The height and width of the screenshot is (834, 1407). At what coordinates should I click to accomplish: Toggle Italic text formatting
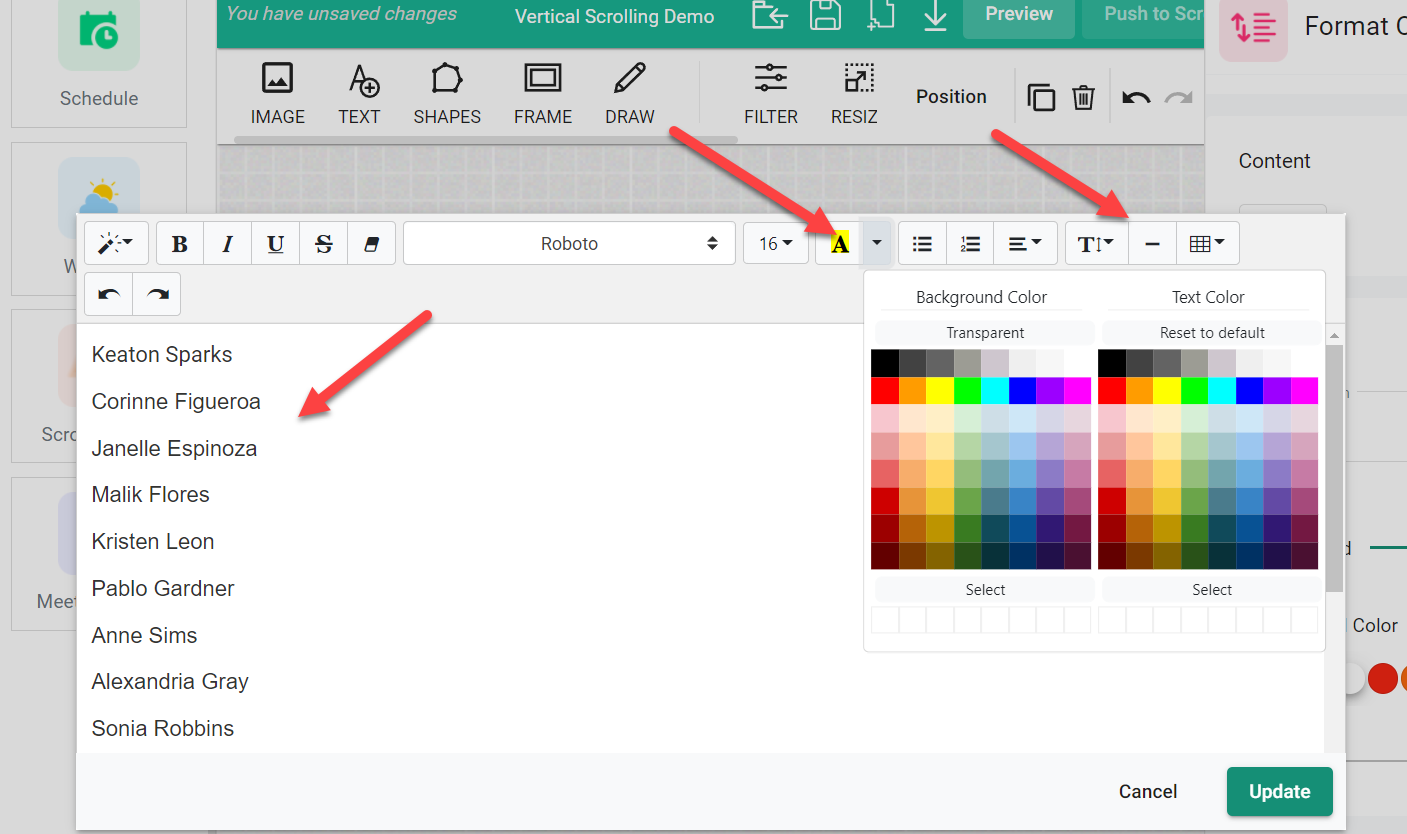click(x=228, y=244)
